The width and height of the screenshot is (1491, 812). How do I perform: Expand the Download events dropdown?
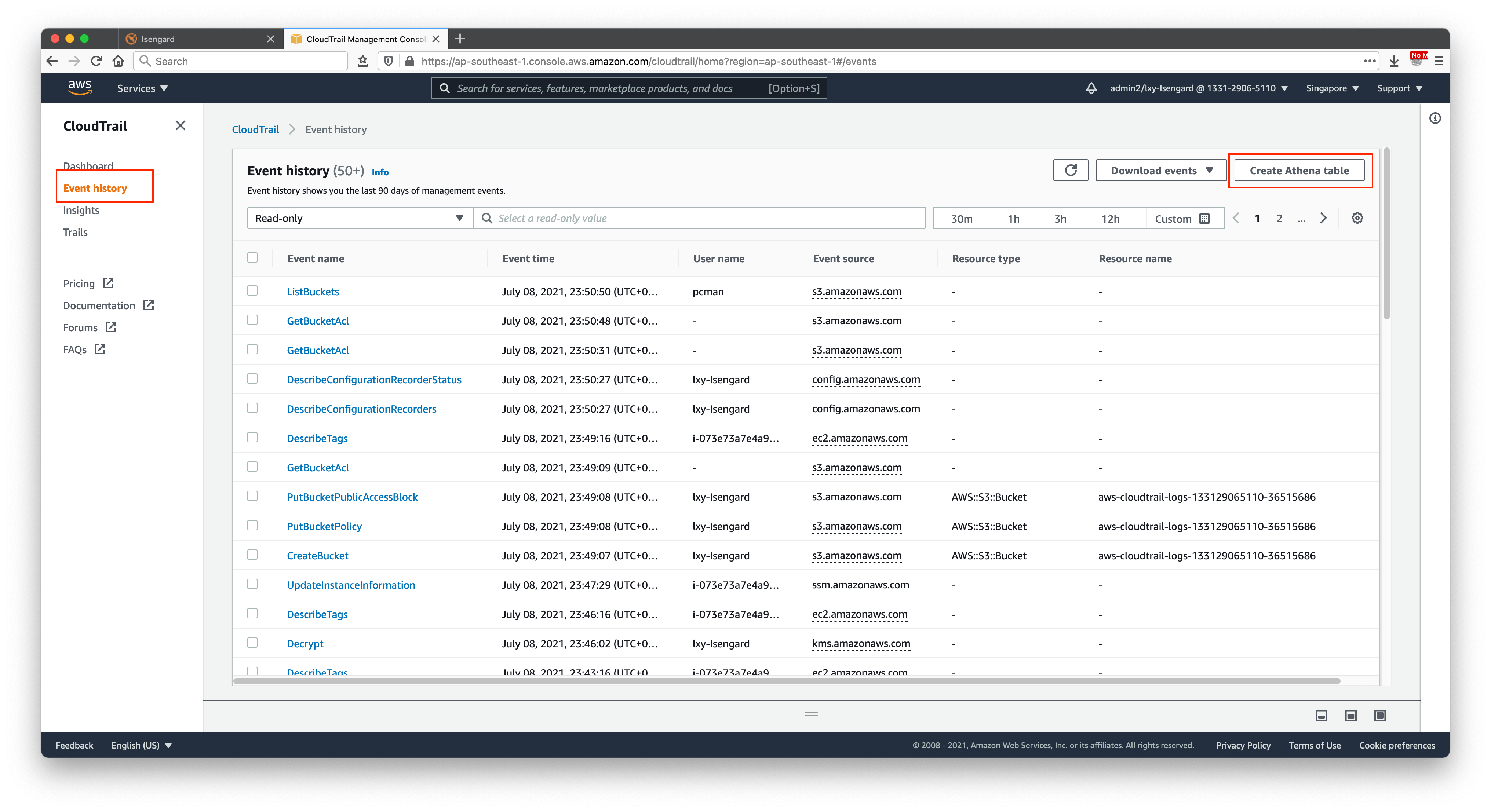pyautogui.click(x=1161, y=170)
